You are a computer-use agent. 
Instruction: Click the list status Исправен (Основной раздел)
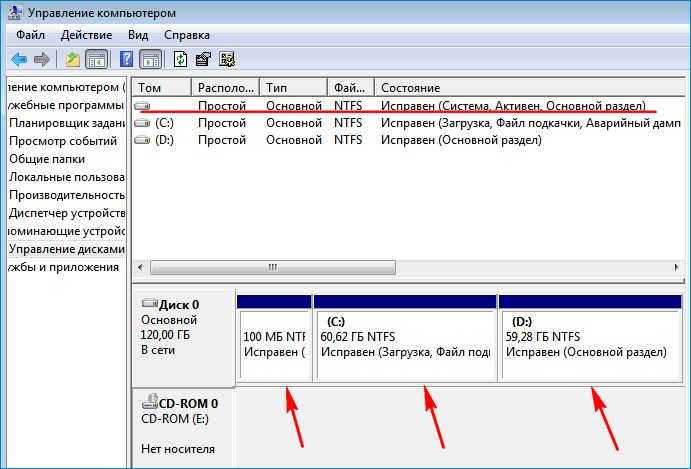pos(461,140)
